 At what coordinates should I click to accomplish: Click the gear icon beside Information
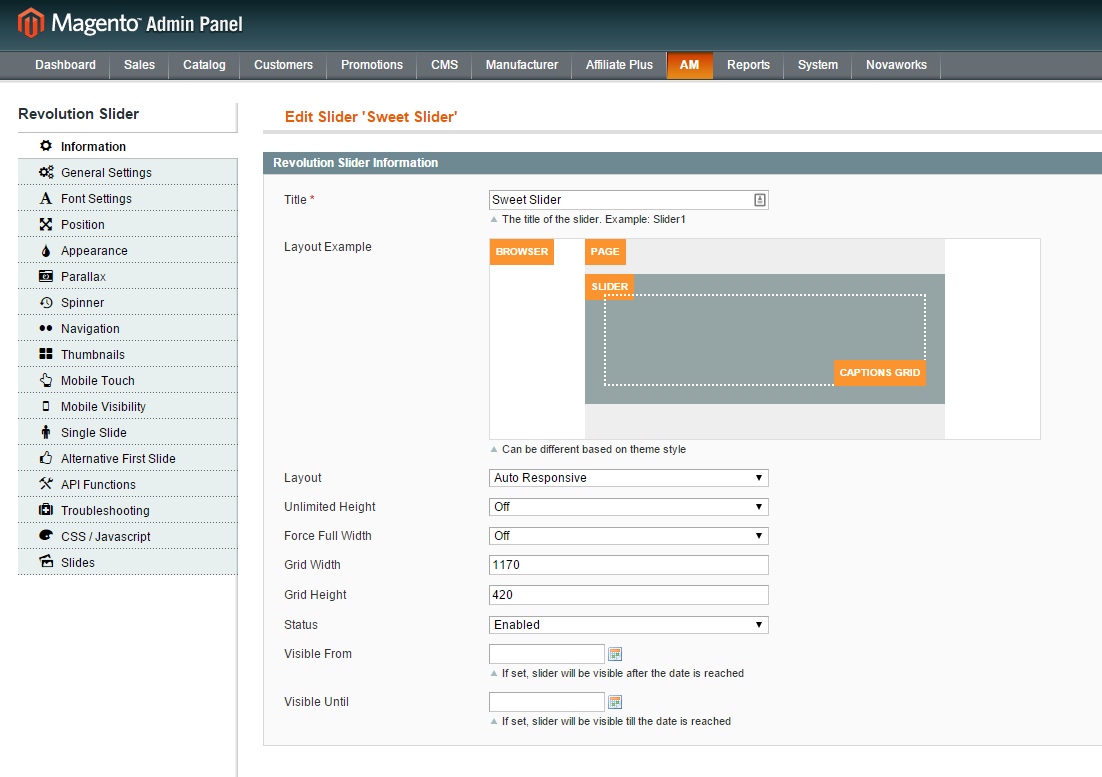tap(46, 145)
